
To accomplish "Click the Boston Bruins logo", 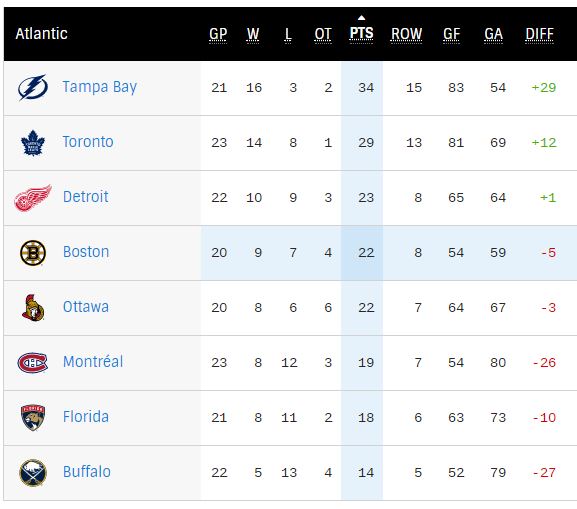I will (33, 253).
